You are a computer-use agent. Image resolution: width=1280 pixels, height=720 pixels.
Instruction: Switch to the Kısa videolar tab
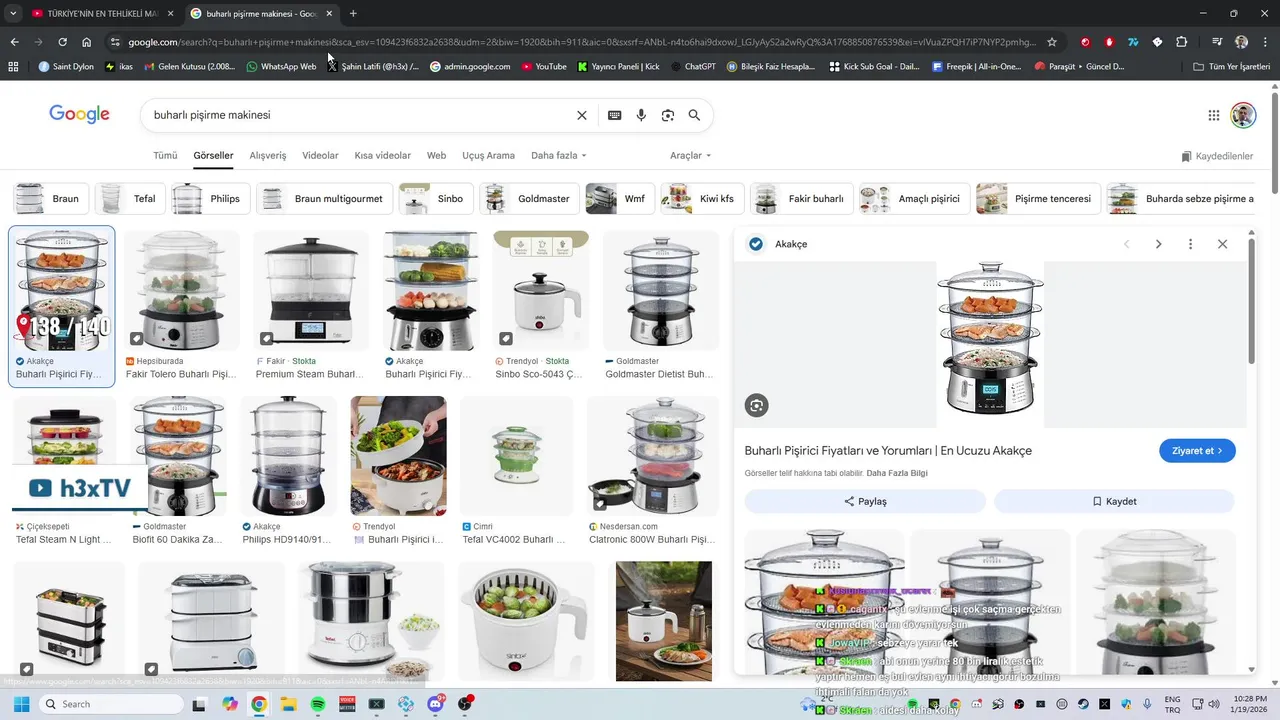coord(383,156)
